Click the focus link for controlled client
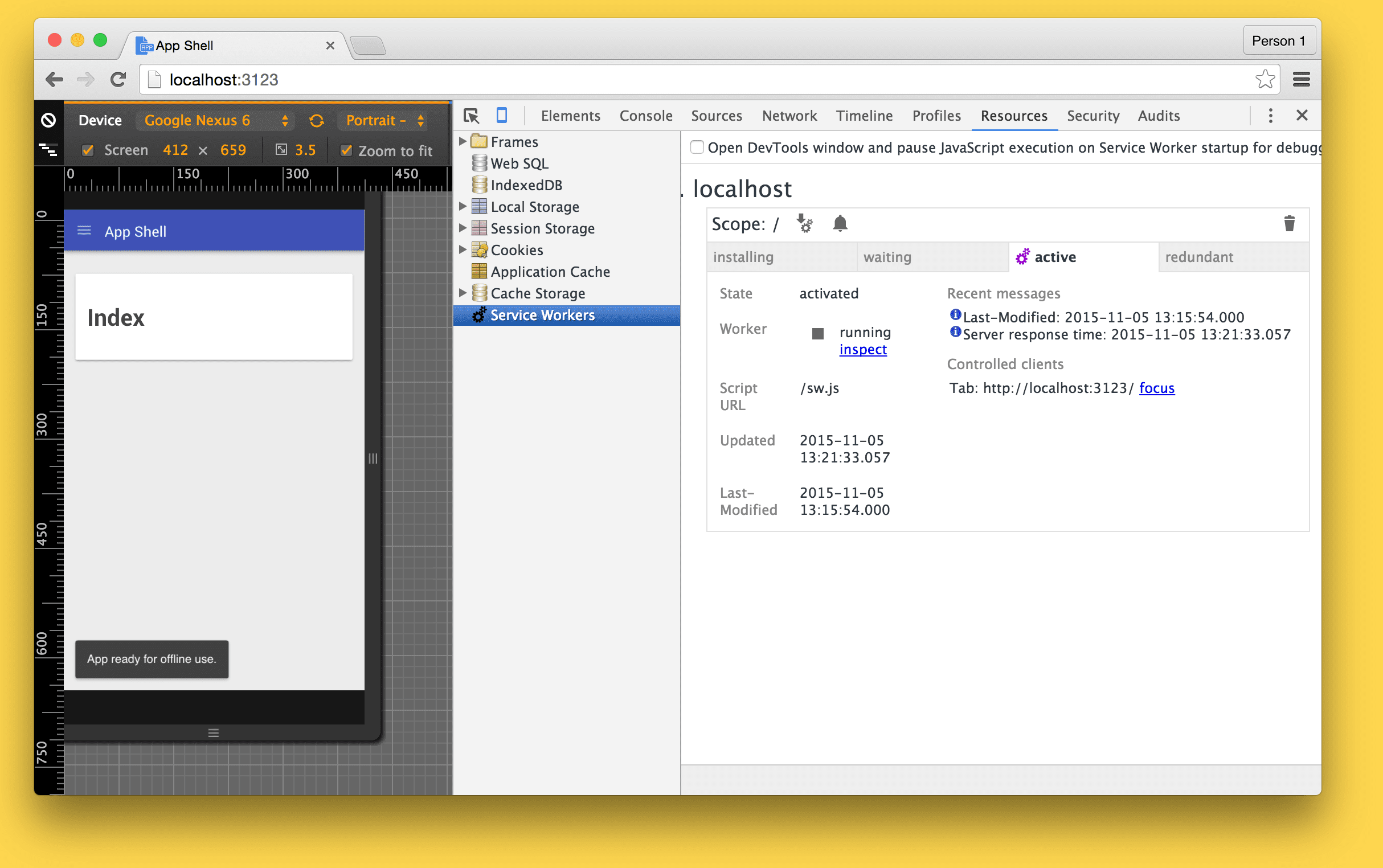This screenshot has height=868, width=1383. [1156, 388]
